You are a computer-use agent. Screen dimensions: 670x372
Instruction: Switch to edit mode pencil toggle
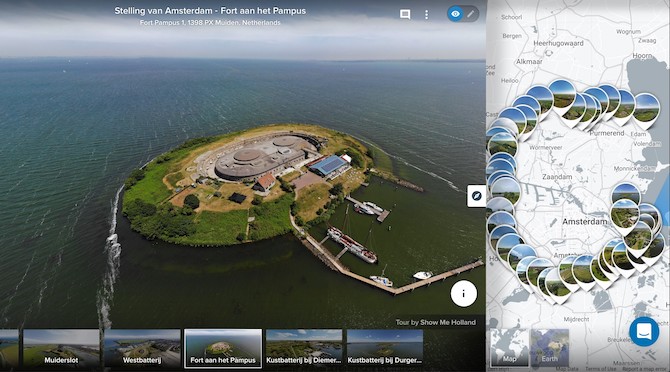pos(470,14)
